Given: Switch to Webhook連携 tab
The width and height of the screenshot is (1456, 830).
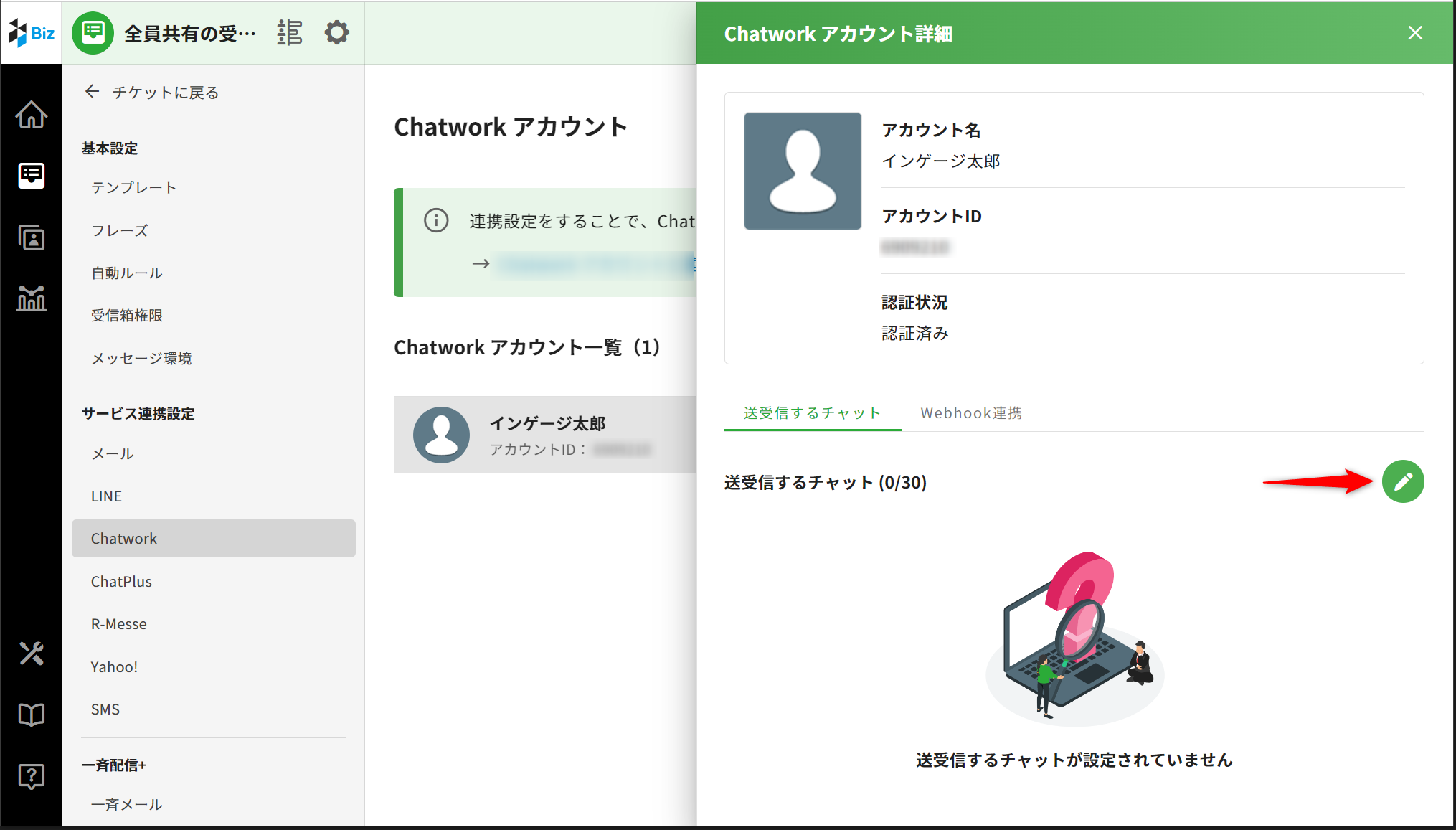Looking at the screenshot, I should coord(971,412).
